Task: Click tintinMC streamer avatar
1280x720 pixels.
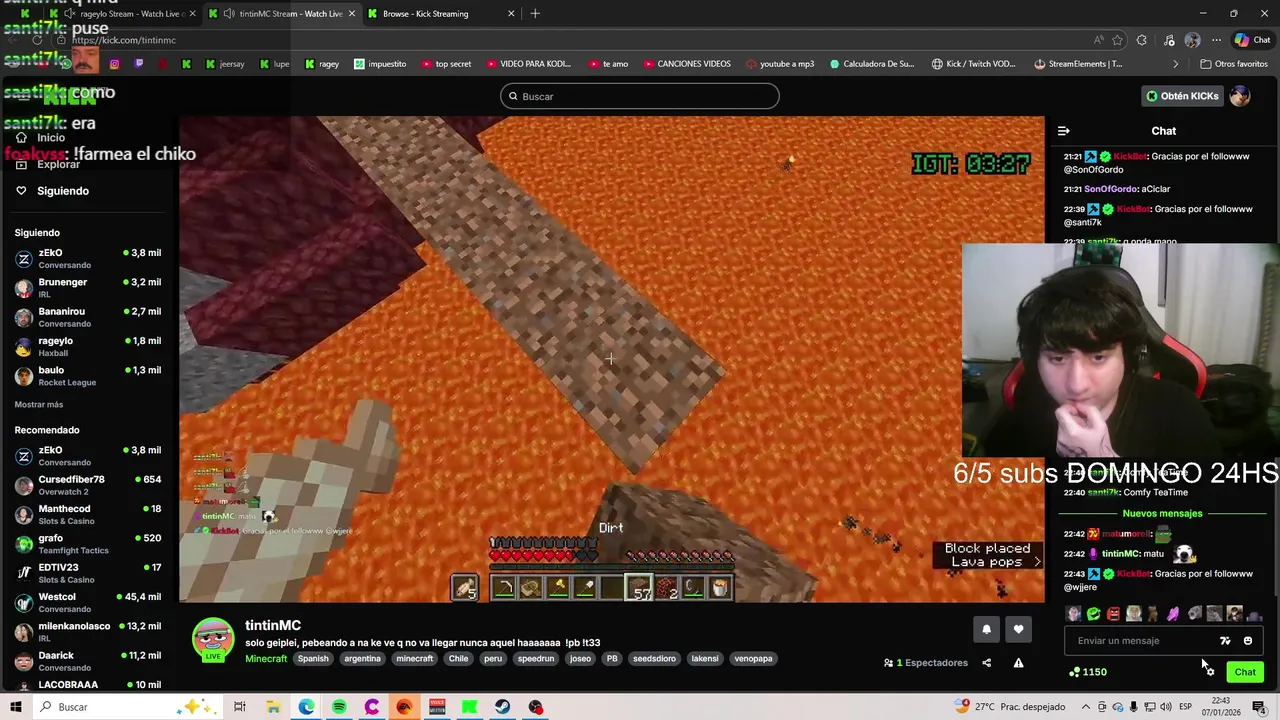Action: pyautogui.click(x=213, y=640)
